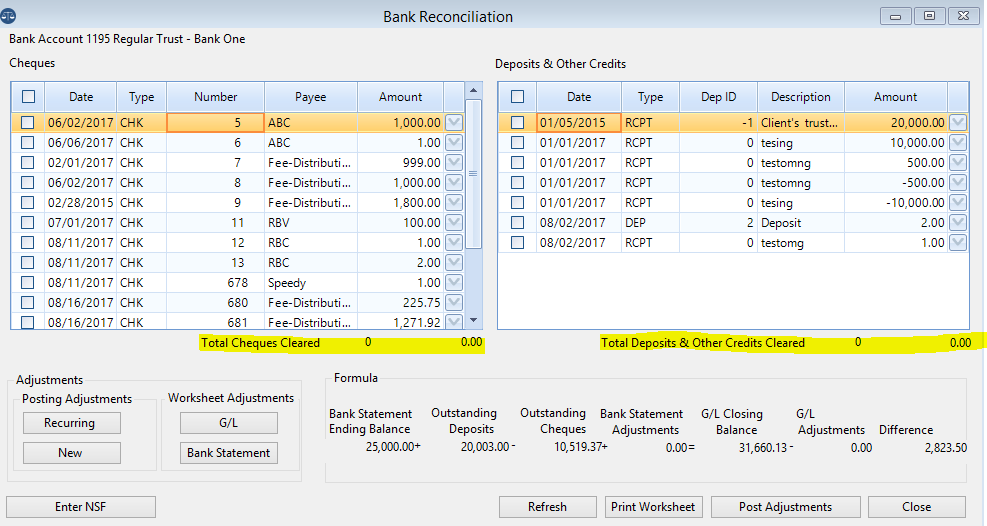Click the cheques list scrollbar thumb
The image size is (987, 526).
coord(473,174)
